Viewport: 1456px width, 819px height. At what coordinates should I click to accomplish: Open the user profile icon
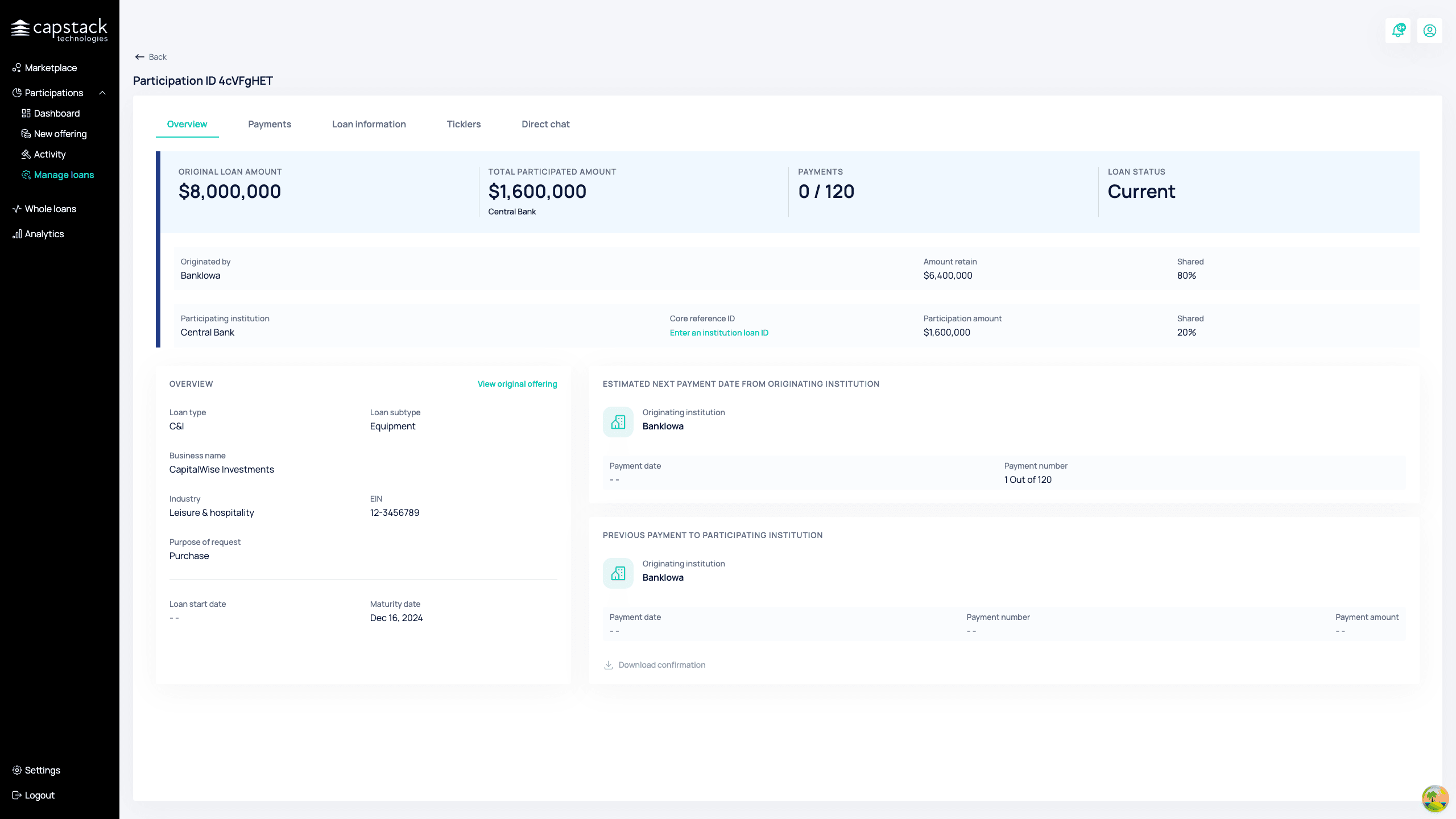coord(1430,31)
